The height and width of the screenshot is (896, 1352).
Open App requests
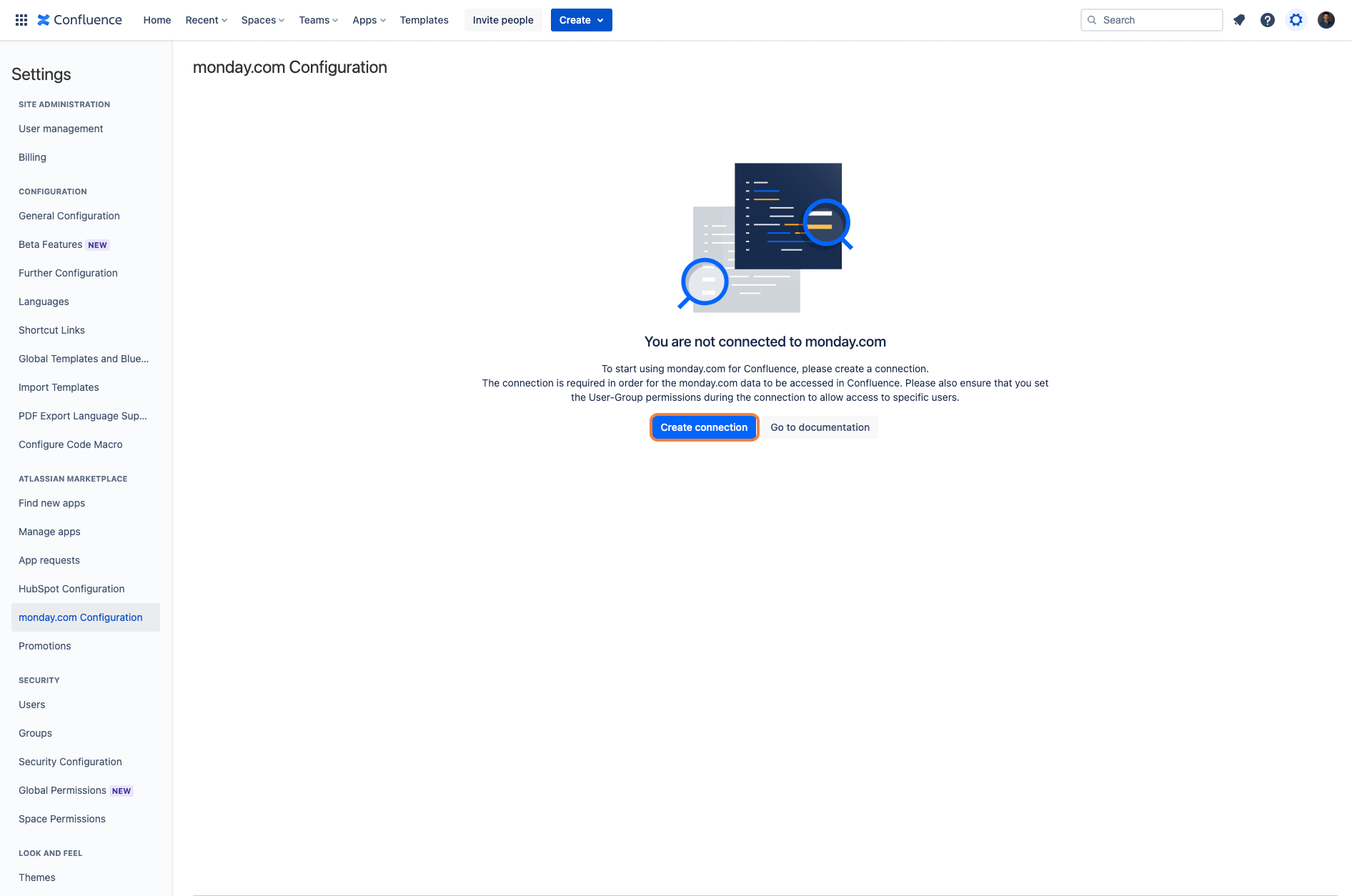click(x=86, y=560)
